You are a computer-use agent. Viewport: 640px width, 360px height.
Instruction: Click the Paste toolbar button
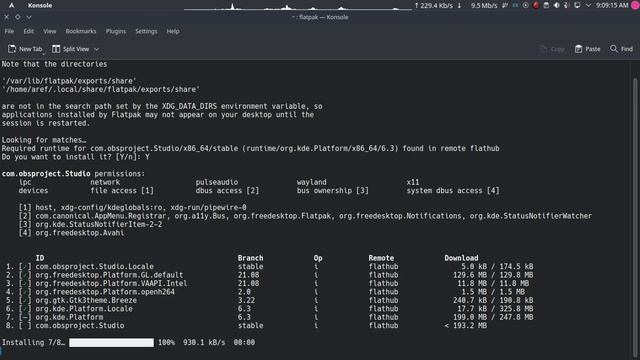click(587, 49)
